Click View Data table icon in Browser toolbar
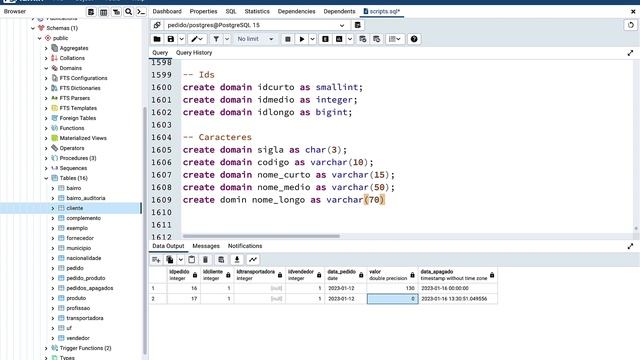The height and width of the screenshot is (360, 640). coord(103,12)
